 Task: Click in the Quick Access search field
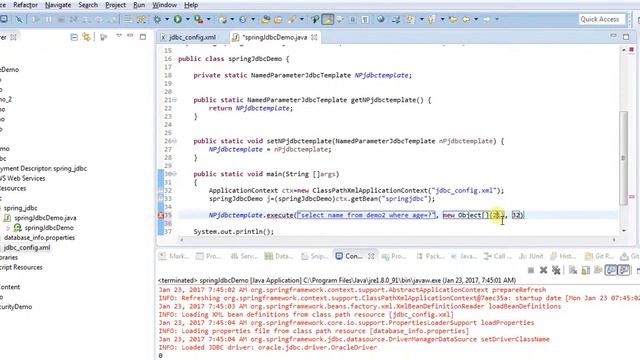[x=602, y=19]
